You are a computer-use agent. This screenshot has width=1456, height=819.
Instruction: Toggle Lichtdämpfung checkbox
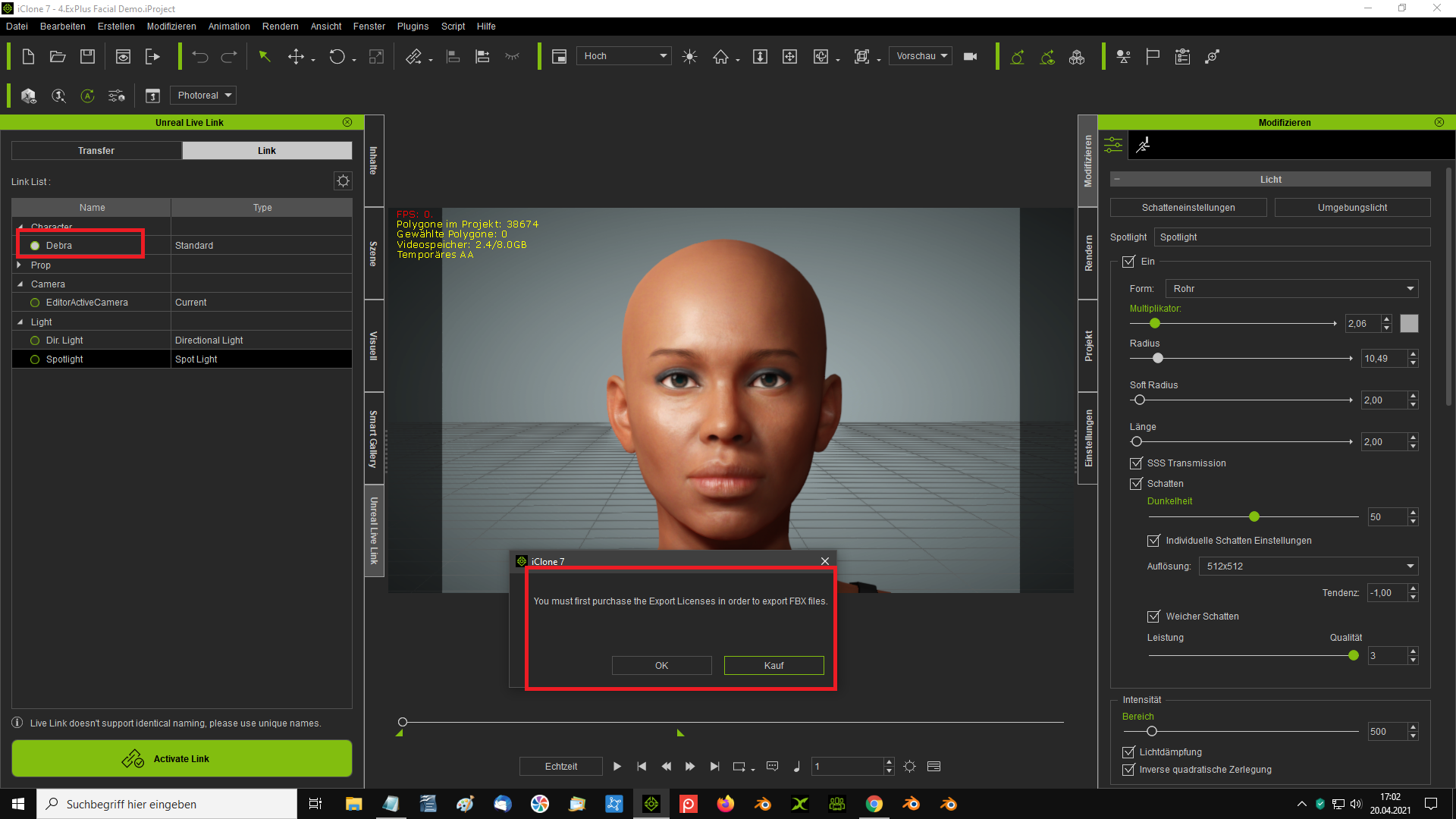point(1128,752)
